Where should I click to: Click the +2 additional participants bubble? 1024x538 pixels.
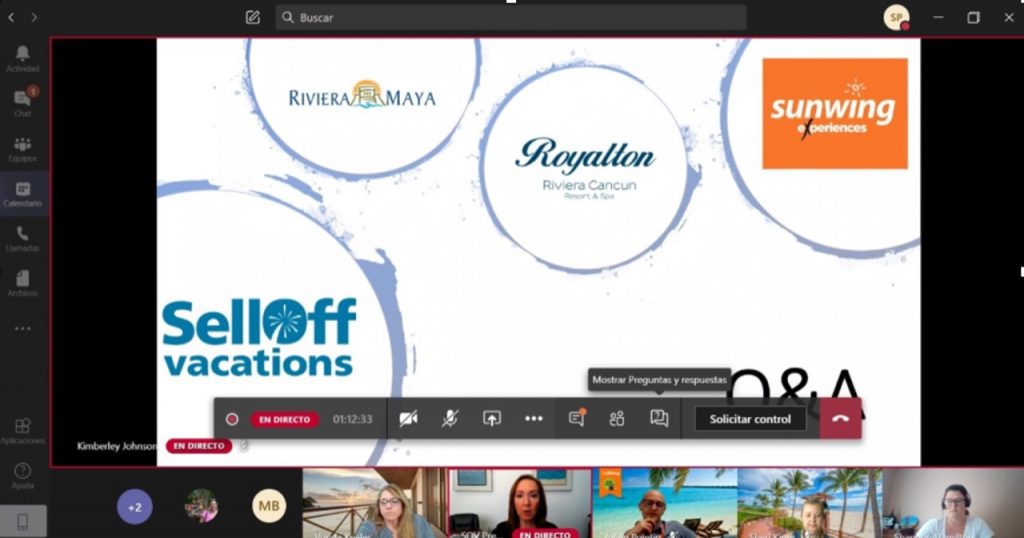pyautogui.click(x=135, y=507)
